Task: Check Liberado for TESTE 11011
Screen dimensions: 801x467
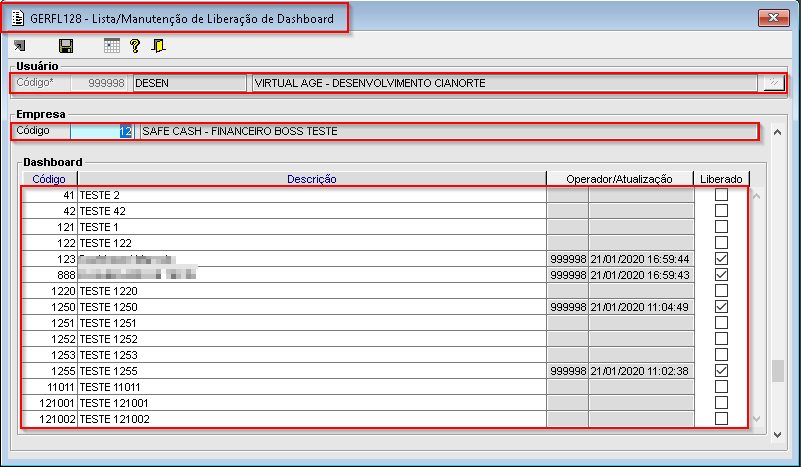Action: pyautogui.click(x=721, y=386)
